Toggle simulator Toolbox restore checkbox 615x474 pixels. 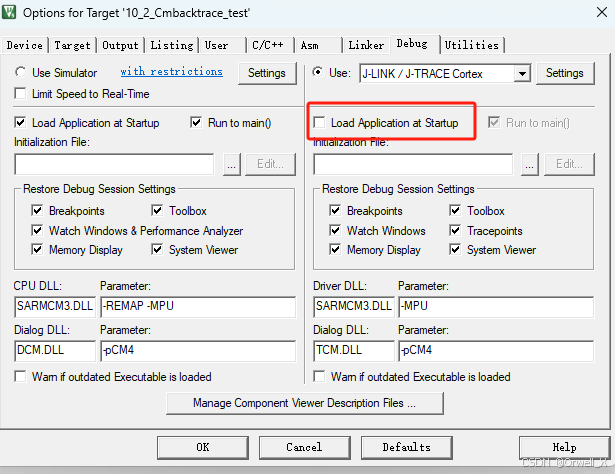(x=157, y=211)
